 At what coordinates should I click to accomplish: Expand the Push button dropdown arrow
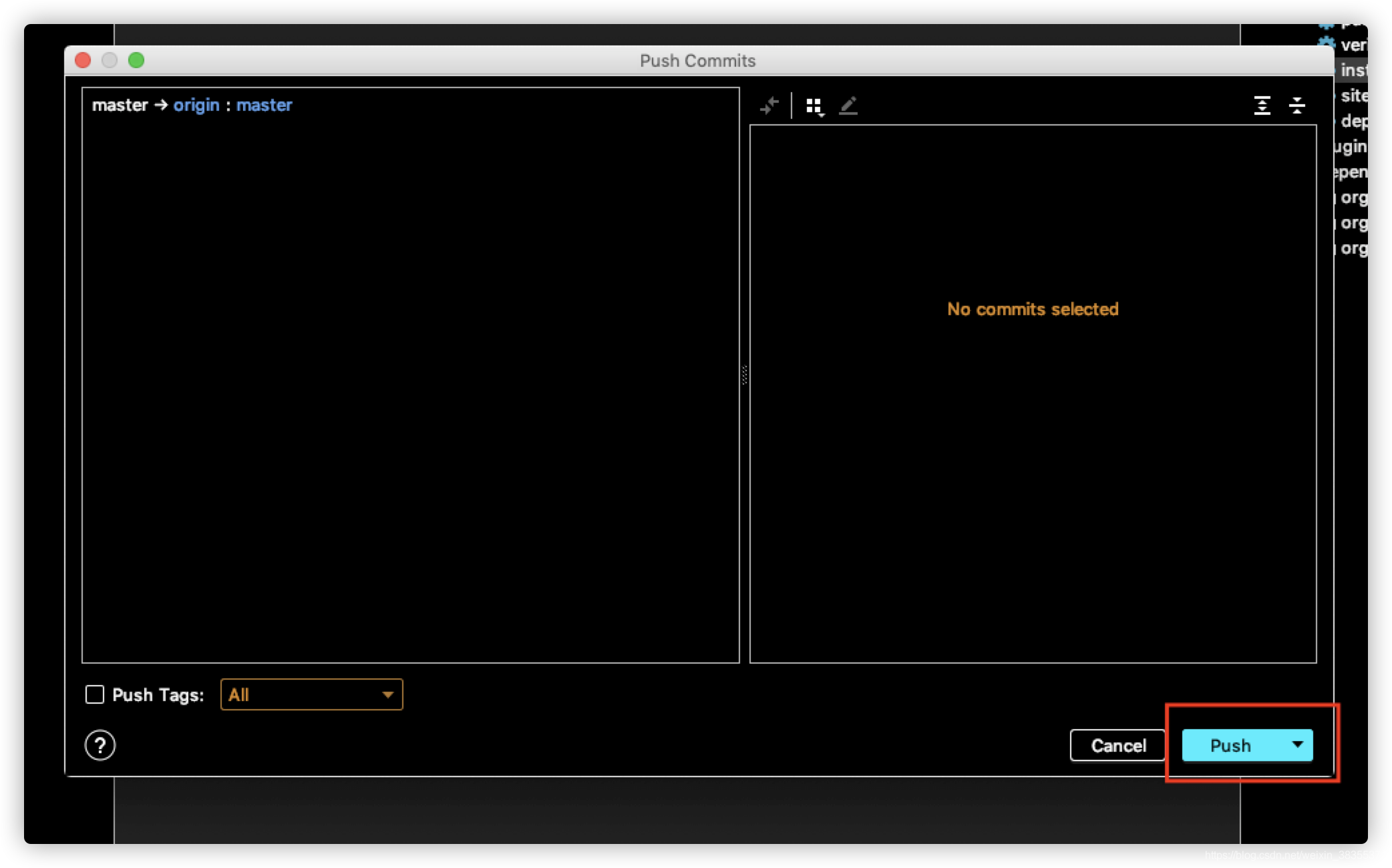click(x=1297, y=744)
